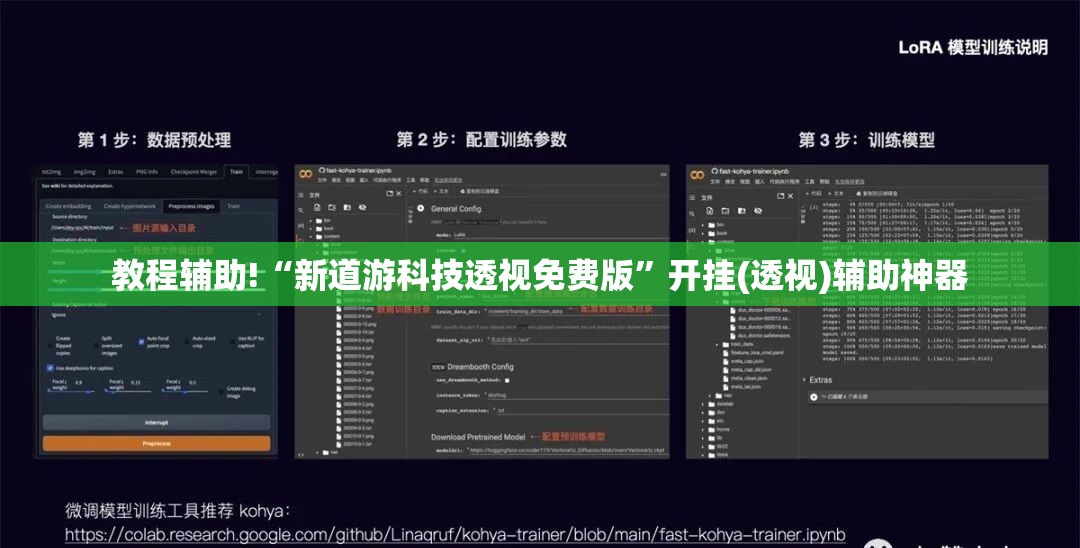Screen dimensions: 1080x548
Task: Click the Interrupt button
Action: pyautogui.click(x=156, y=423)
